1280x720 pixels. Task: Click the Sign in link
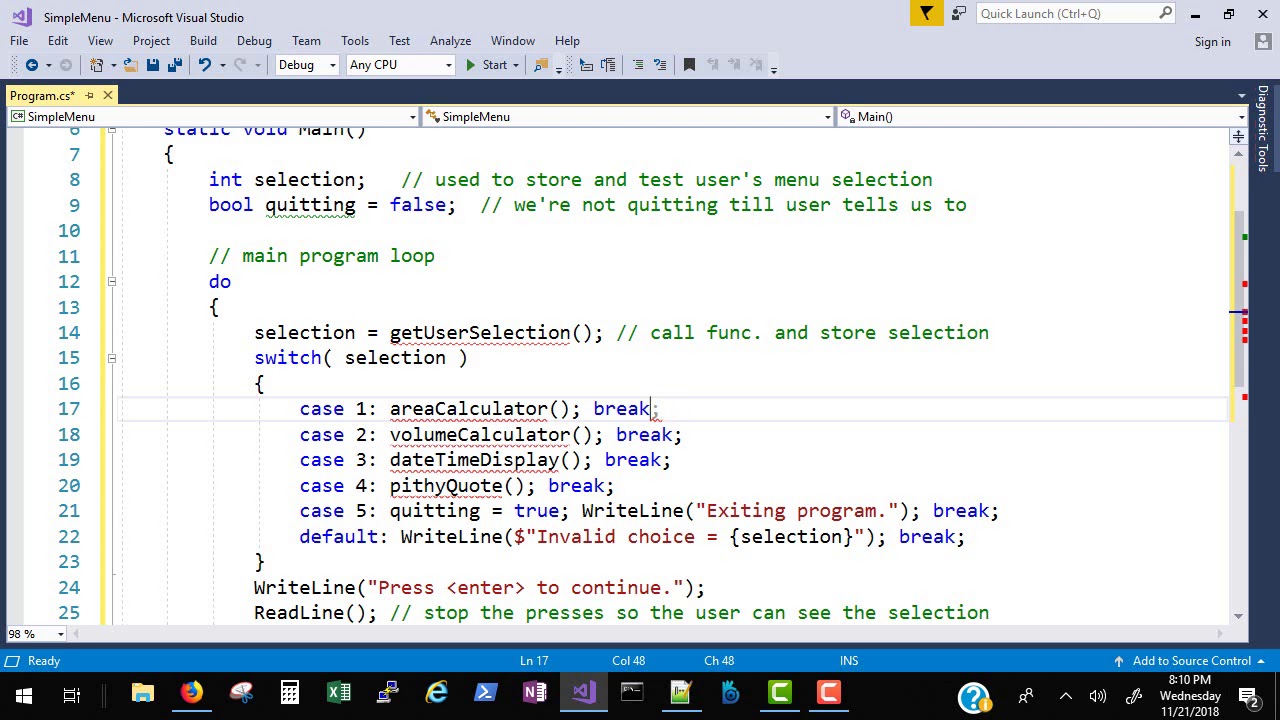(x=1212, y=42)
